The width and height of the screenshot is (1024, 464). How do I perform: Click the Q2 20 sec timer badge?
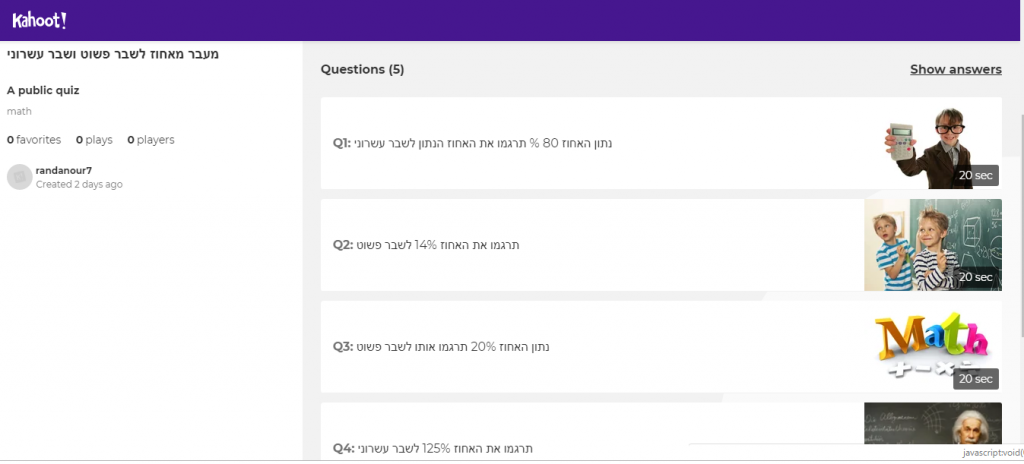[x=975, y=277]
